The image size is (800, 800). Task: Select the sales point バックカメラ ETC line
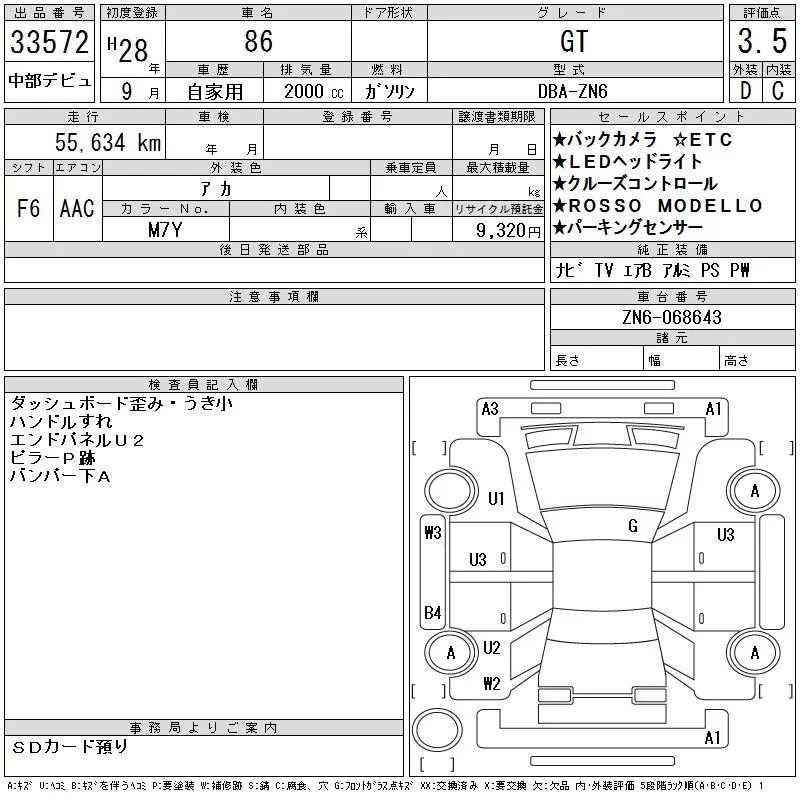click(x=643, y=139)
